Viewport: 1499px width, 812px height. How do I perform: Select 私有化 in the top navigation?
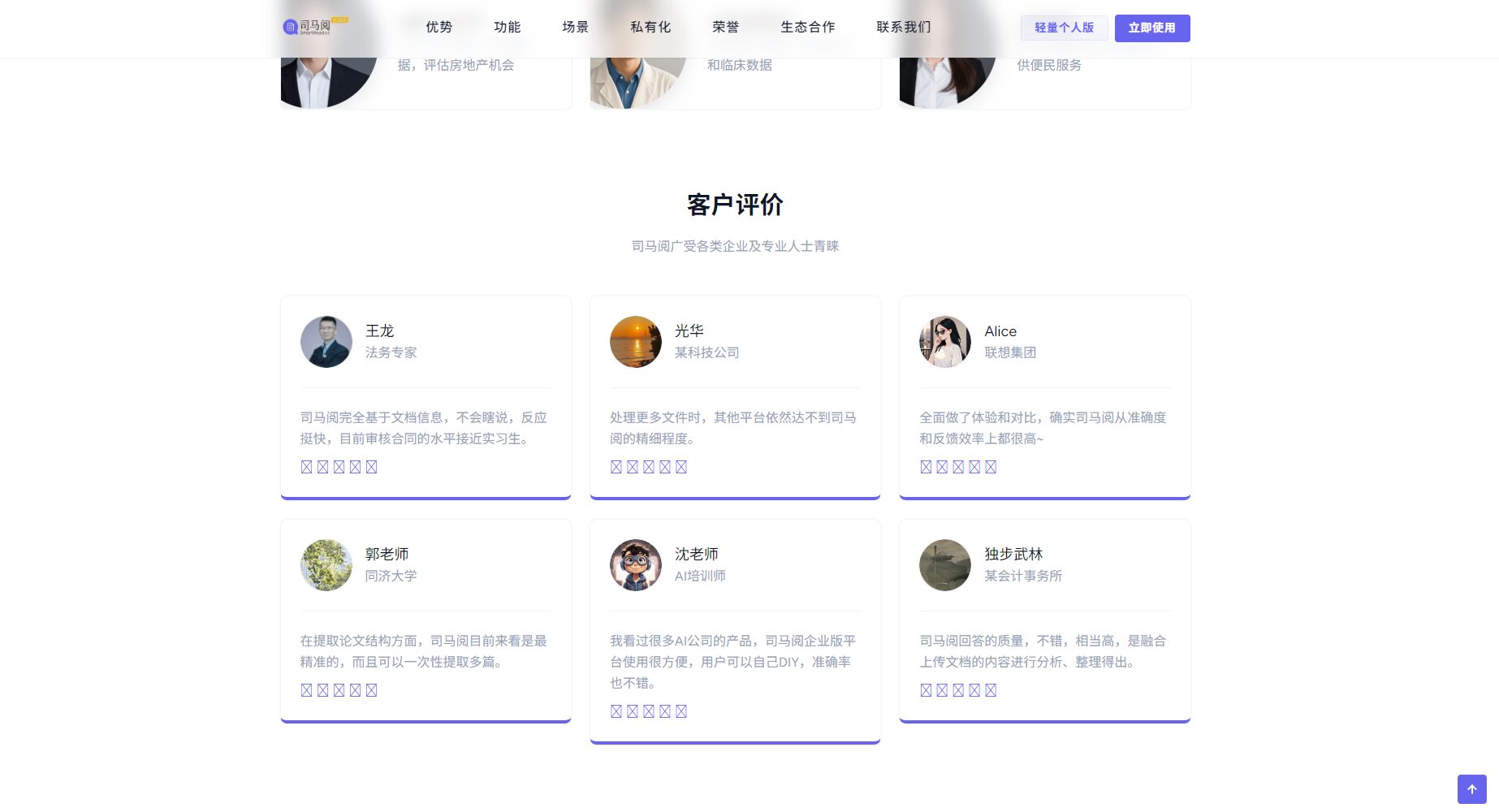click(650, 27)
